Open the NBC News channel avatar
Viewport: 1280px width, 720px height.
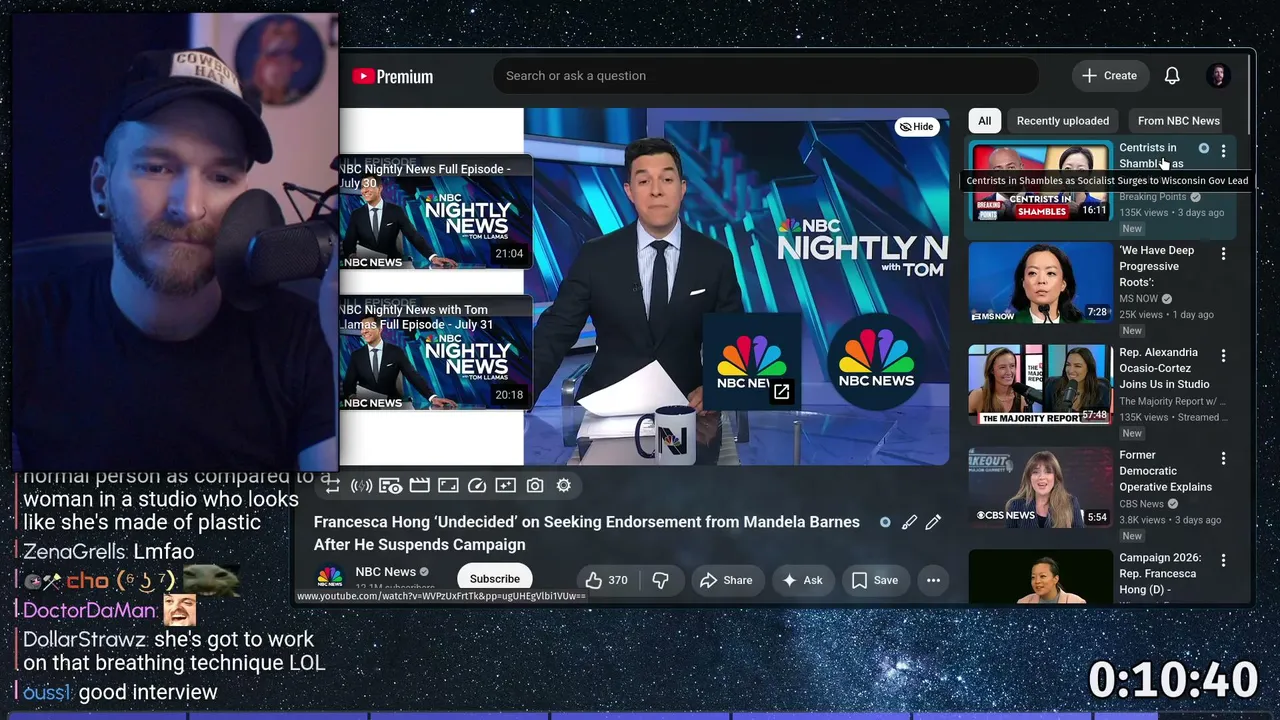330,578
